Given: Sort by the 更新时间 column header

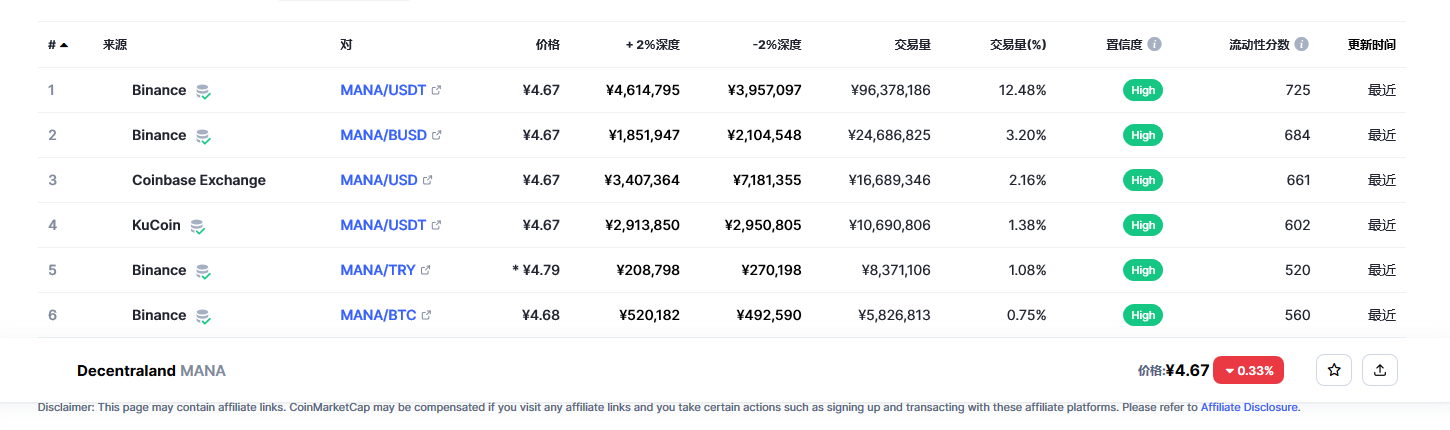Looking at the screenshot, I should 1372,45.
